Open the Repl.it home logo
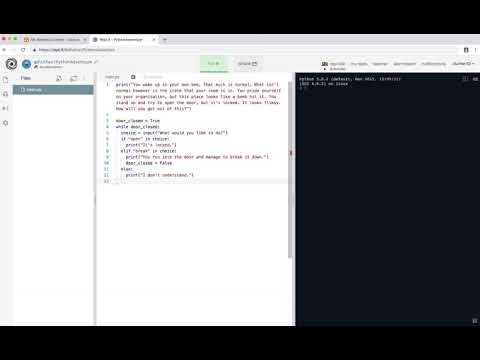Image resolution: width=480 pixels, height=360 pixels. click(11, 64)
